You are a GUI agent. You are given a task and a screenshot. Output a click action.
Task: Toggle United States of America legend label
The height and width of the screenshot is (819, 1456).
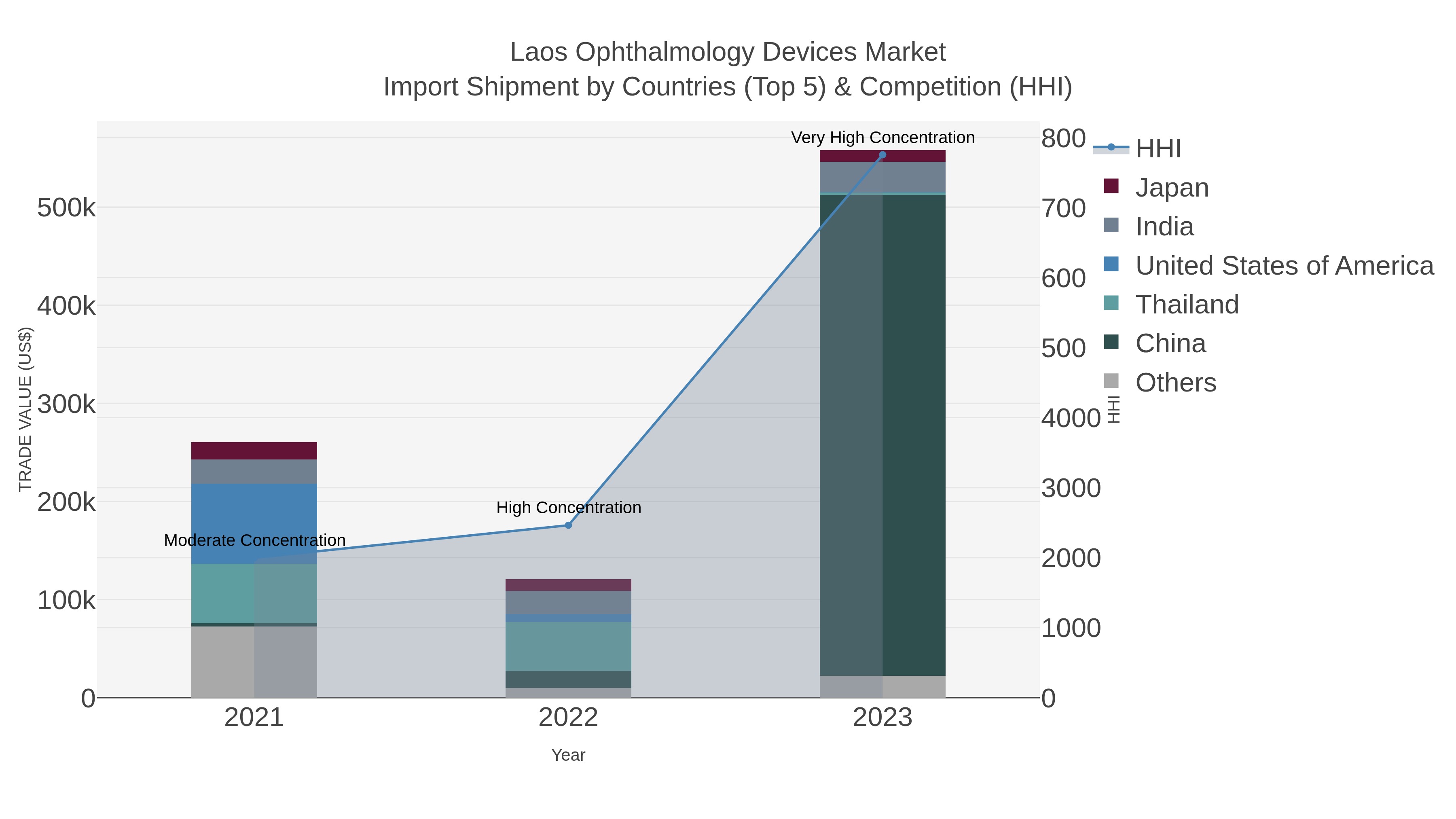(x=1285, y=265)
